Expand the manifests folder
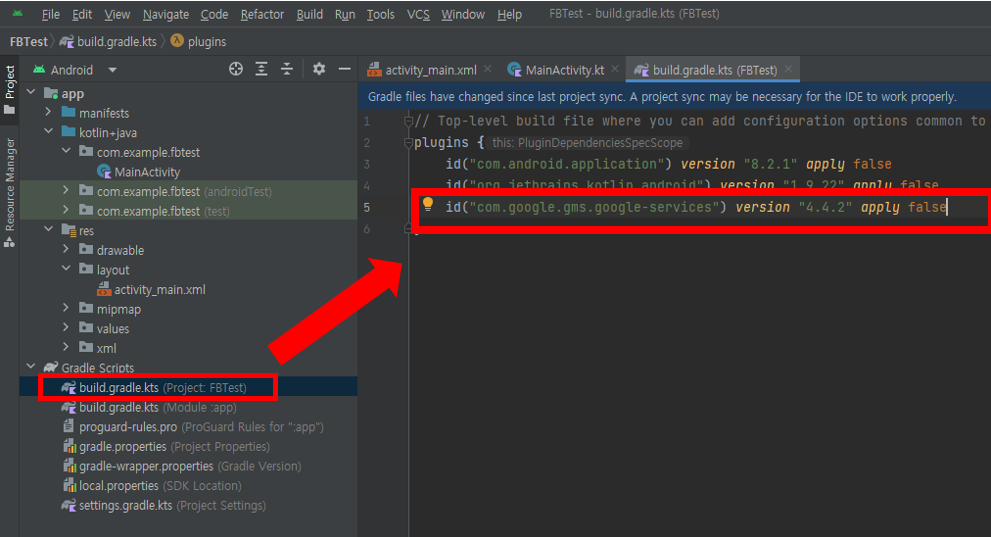Image resolution: width=991 pixels, height=537 pixels. pyautogui.click(x=48, y=112)
